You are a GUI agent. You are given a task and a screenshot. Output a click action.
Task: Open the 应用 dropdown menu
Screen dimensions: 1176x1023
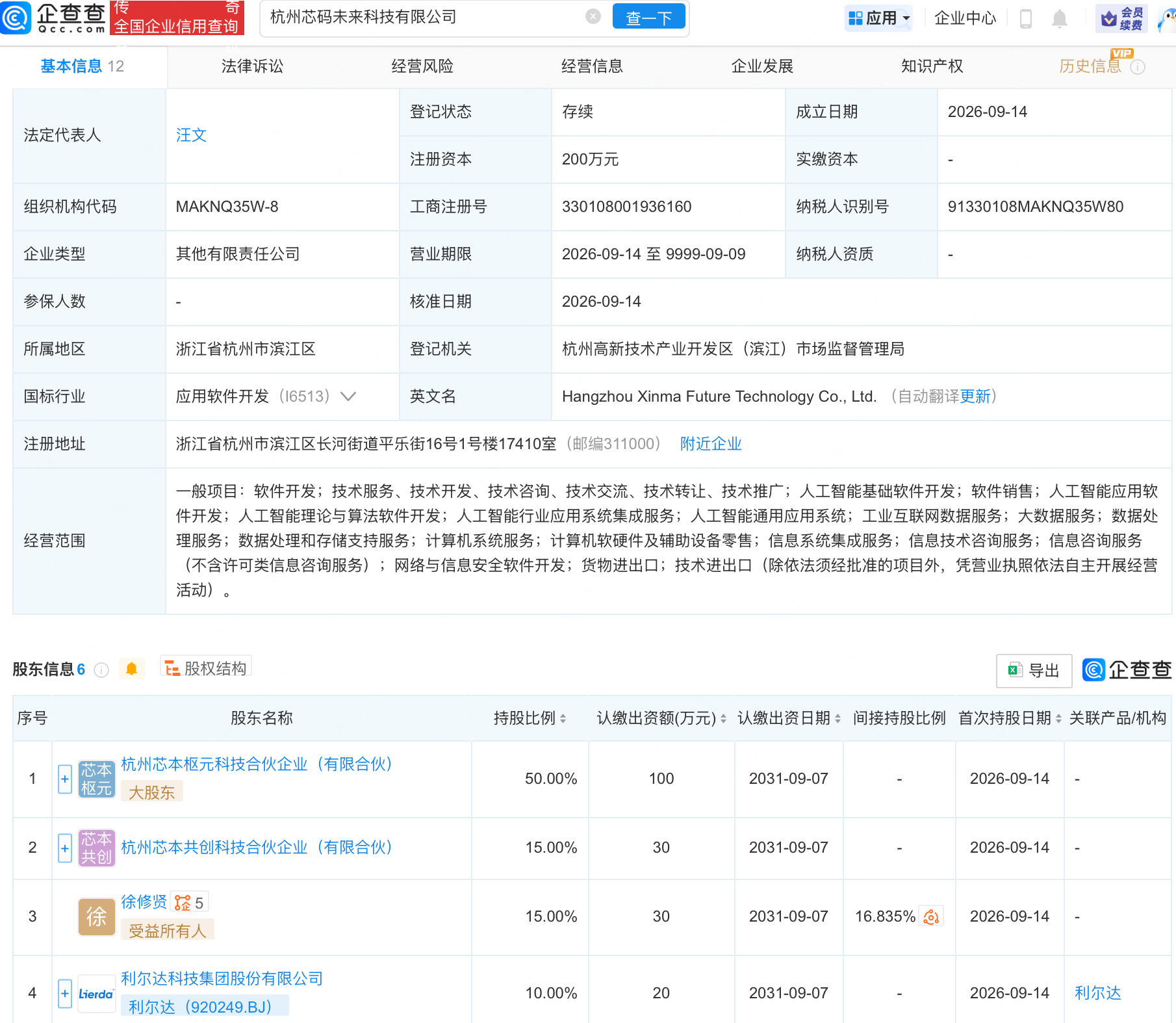pyautogui.click(x=878, y=18)
